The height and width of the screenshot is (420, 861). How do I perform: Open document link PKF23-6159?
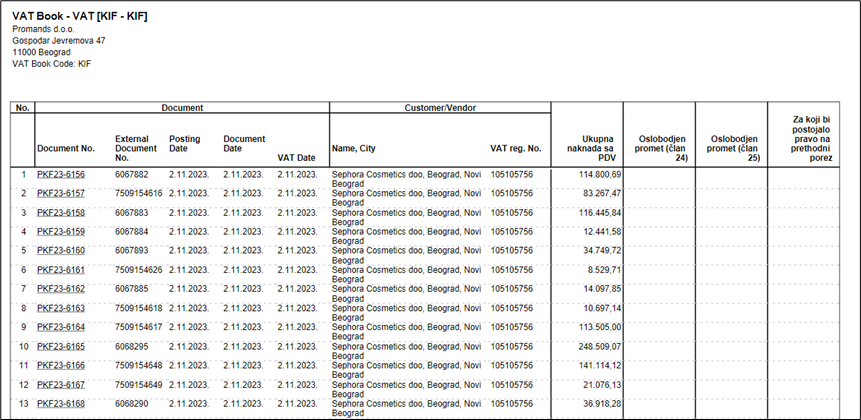coord(61,232)
